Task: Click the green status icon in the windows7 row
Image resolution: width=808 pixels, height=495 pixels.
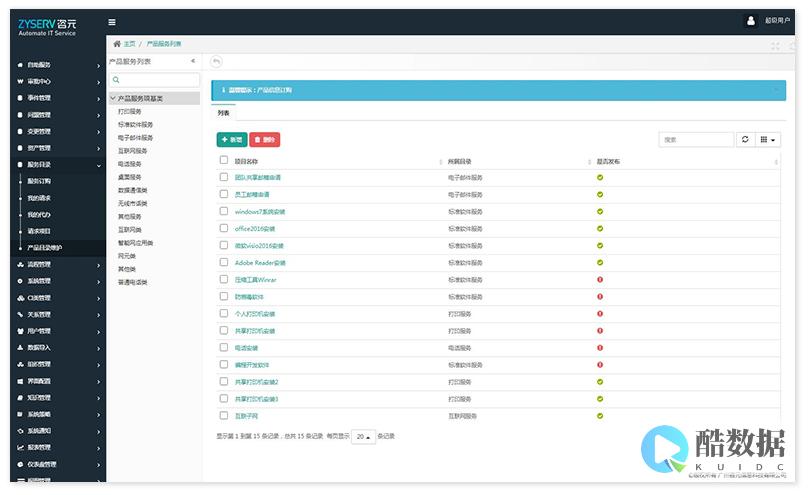Action: (600, 212)
